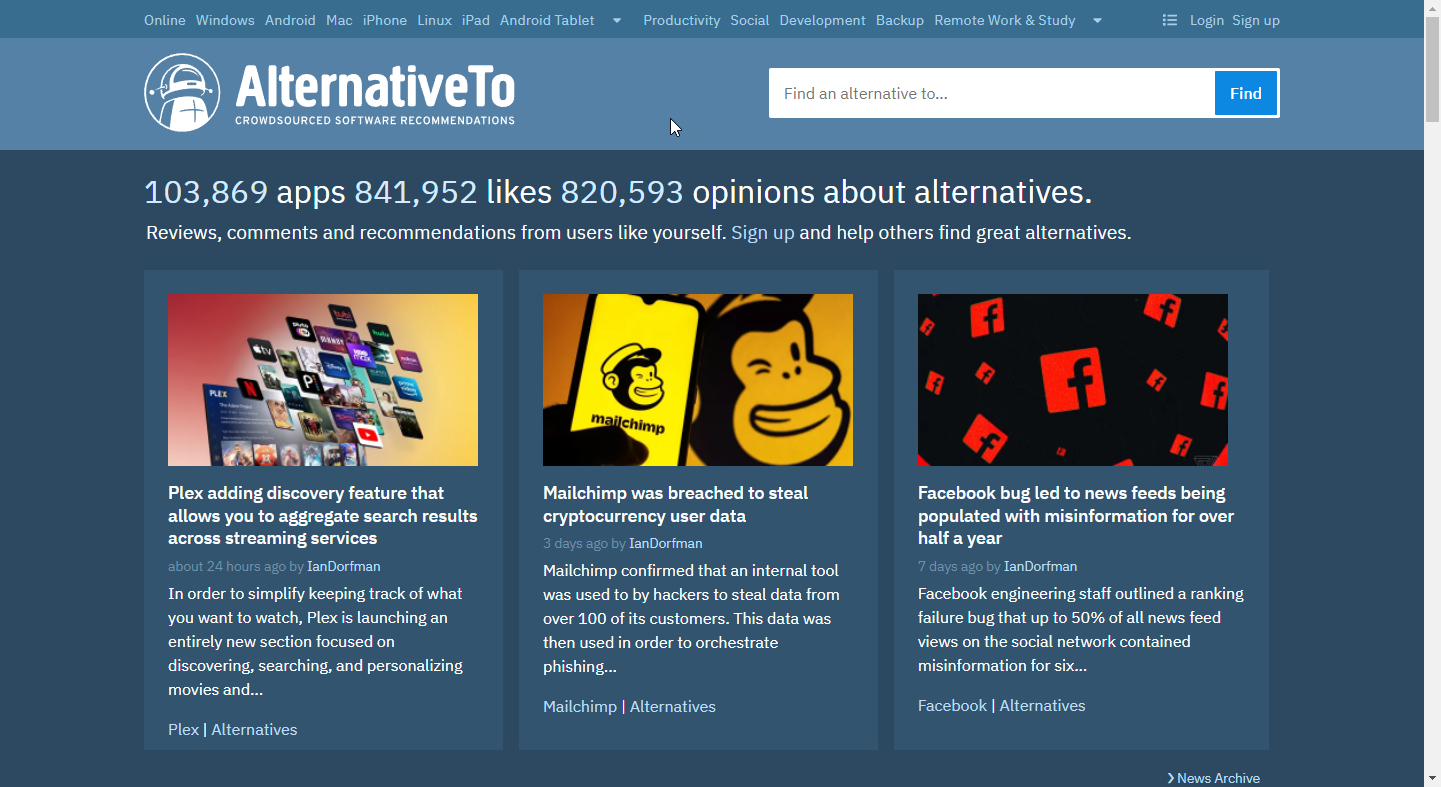Click the Mailchimp article summary text
Viewport: 1441px width, 787px height.
tap(693, 619)
